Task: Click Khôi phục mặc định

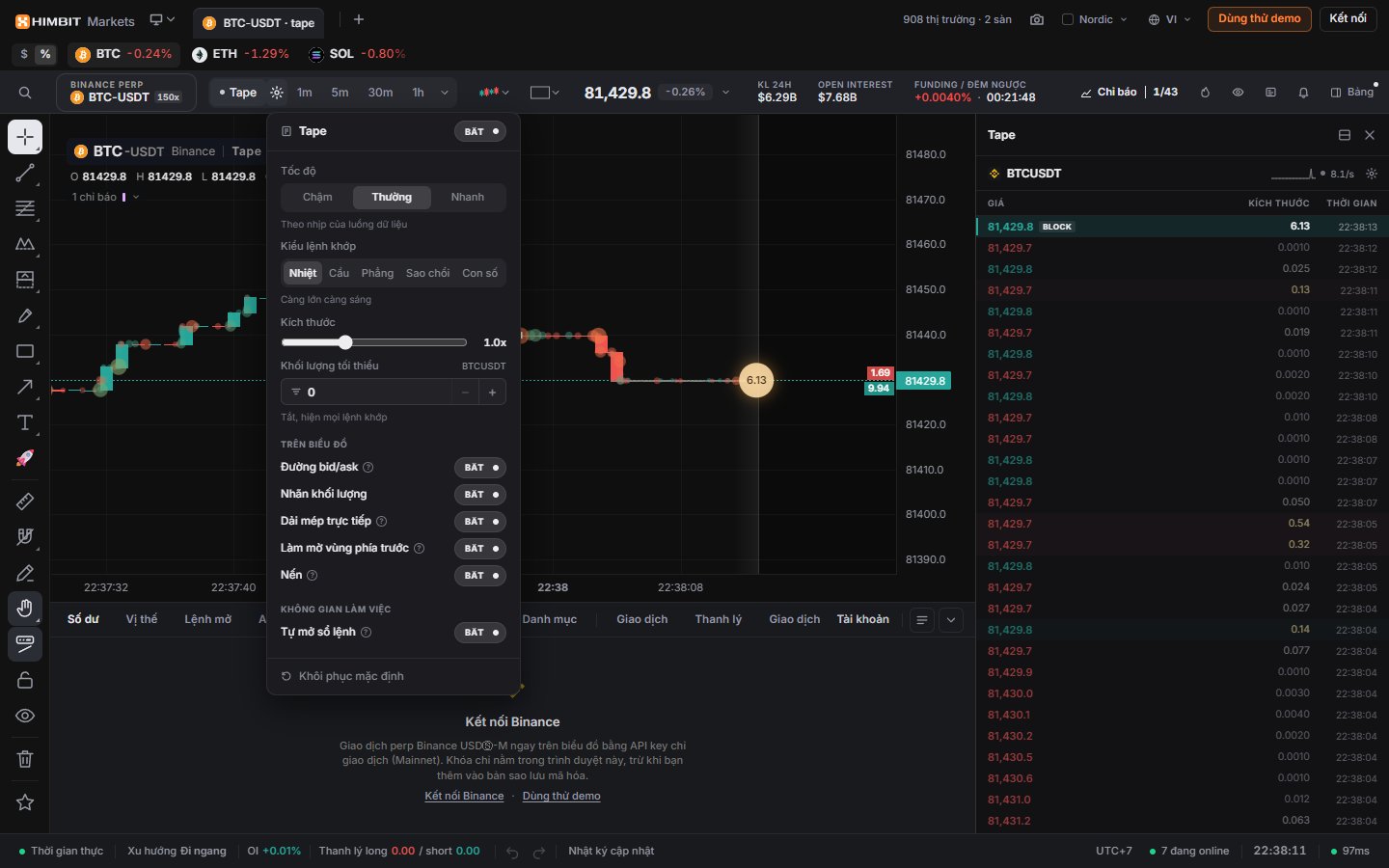Action: tap(342, 676)
